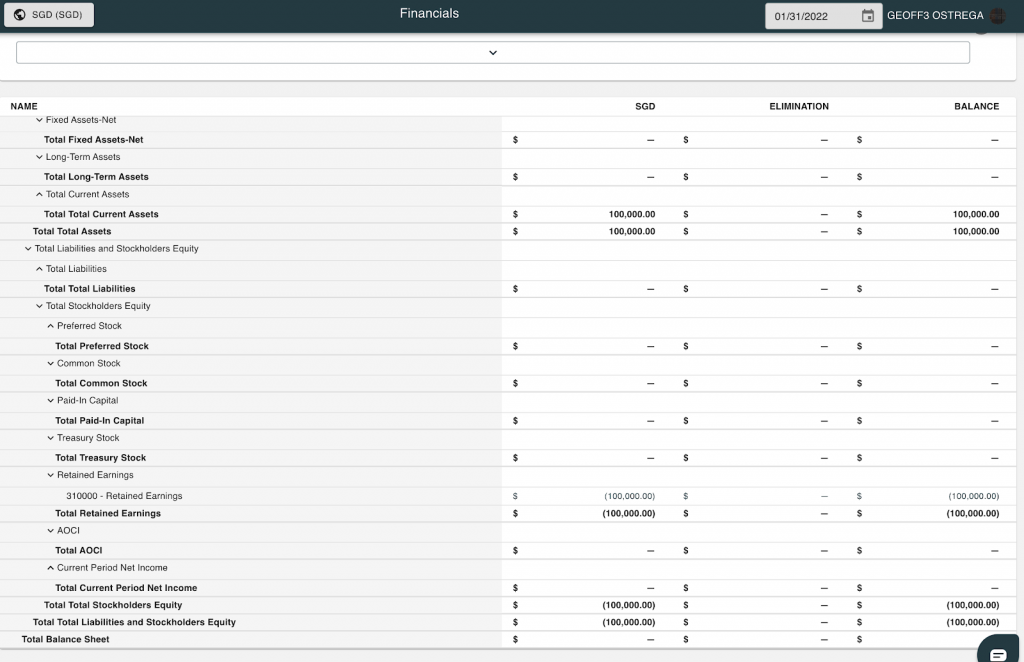The height and width of the screenshot is (662, 1024).
Task: Open the chat support bubble icon
Action: (x=998, y=653)
